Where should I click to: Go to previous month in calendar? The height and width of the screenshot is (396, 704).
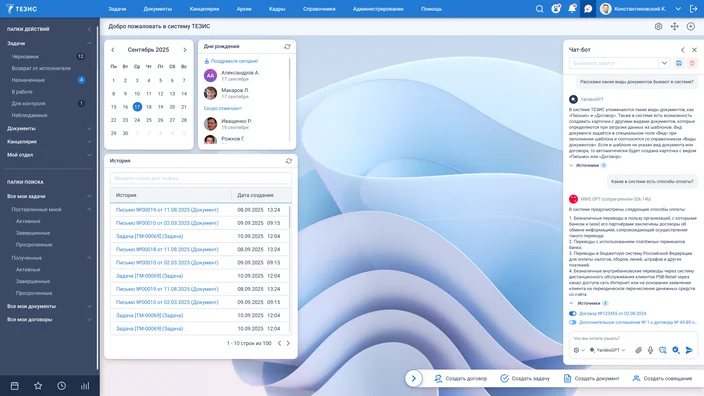(113, 50)
